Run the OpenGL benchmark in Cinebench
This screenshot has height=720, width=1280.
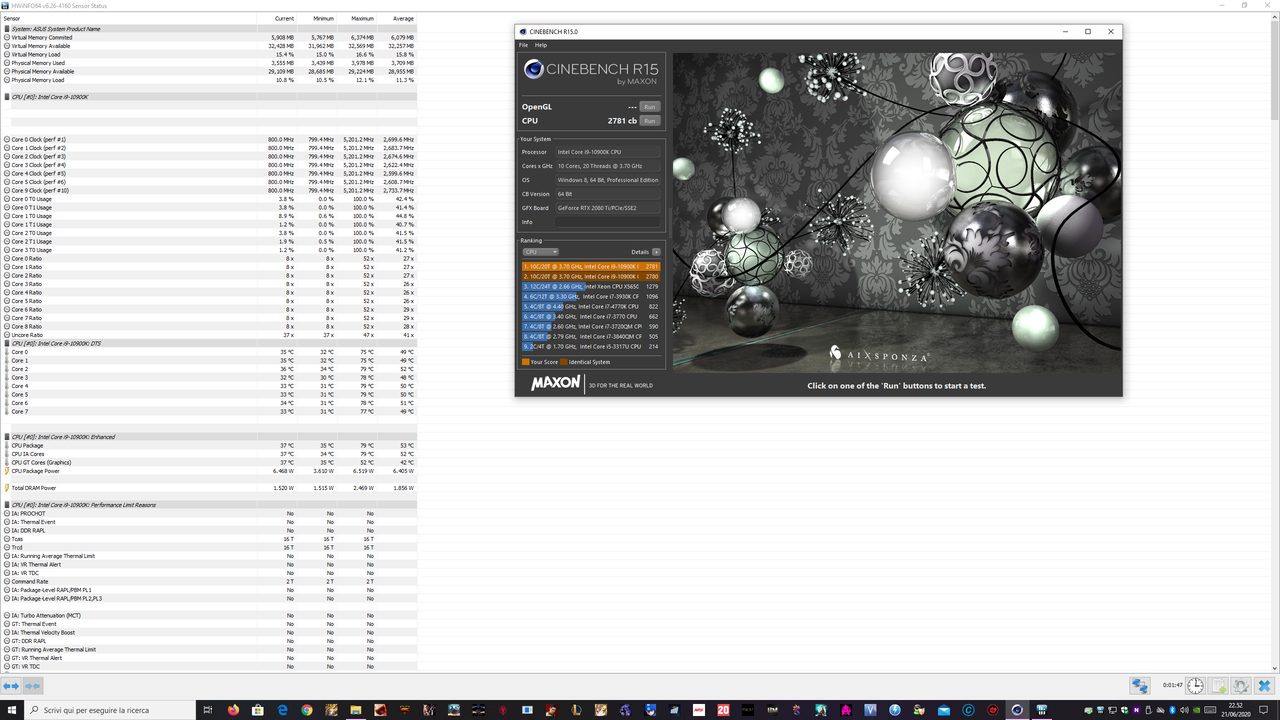click(x=649, y=106)
